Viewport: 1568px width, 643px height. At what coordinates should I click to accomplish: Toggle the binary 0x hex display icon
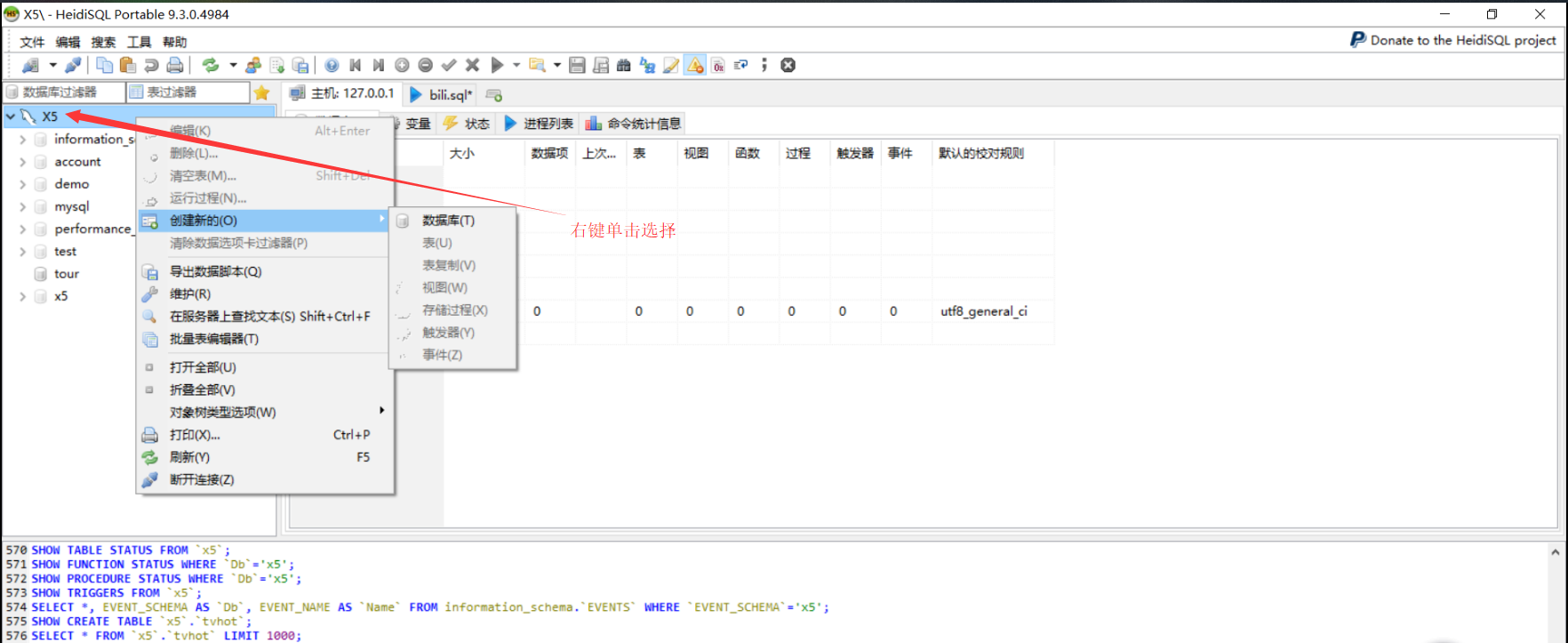pos(718,65)
